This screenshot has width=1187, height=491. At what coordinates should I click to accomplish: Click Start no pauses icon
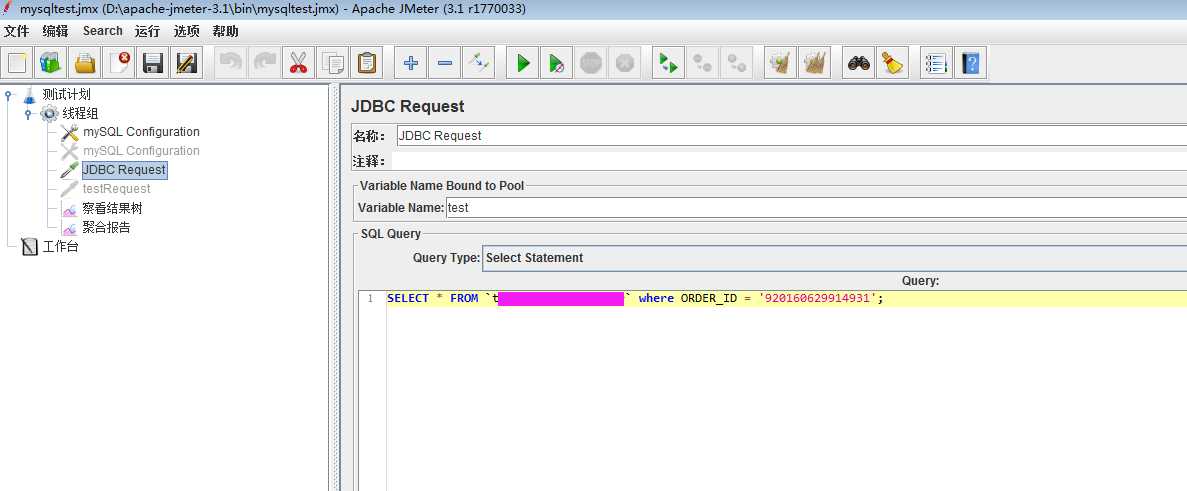point(556,63)
